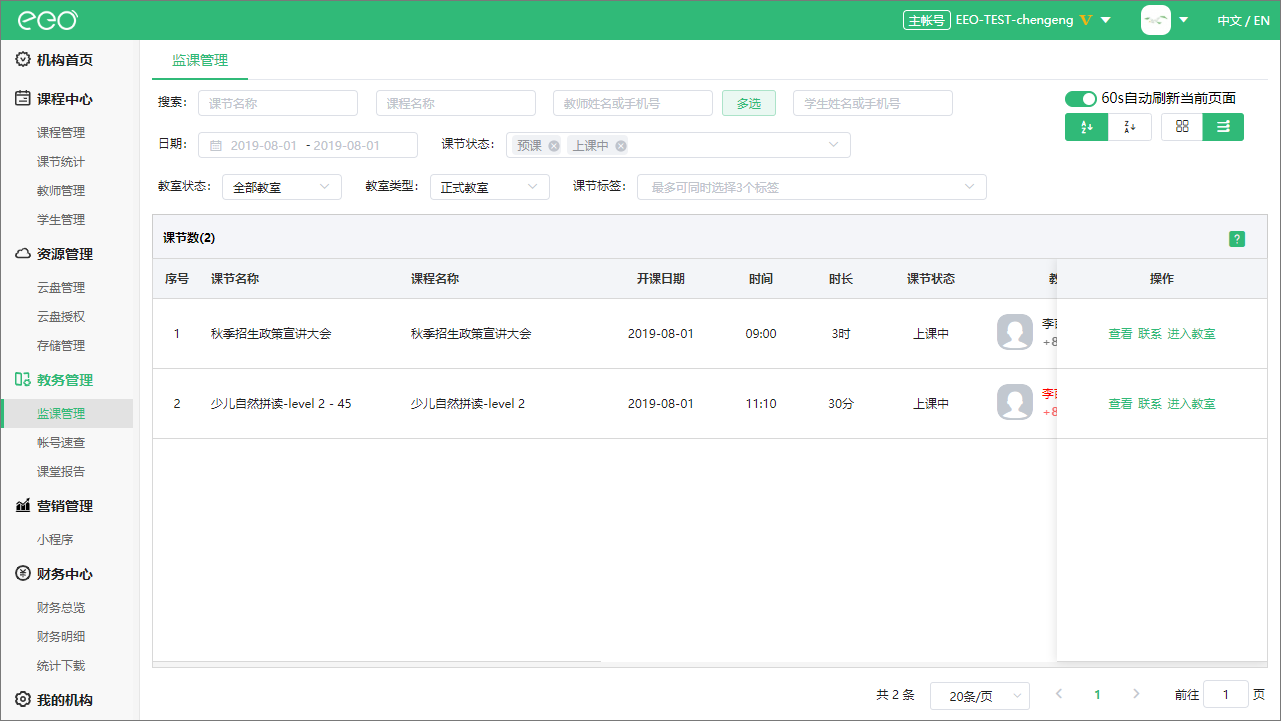Open the start date 2019-08-01 field
1281x721 pixels.
pyautogui.click(x=264, y=146)
